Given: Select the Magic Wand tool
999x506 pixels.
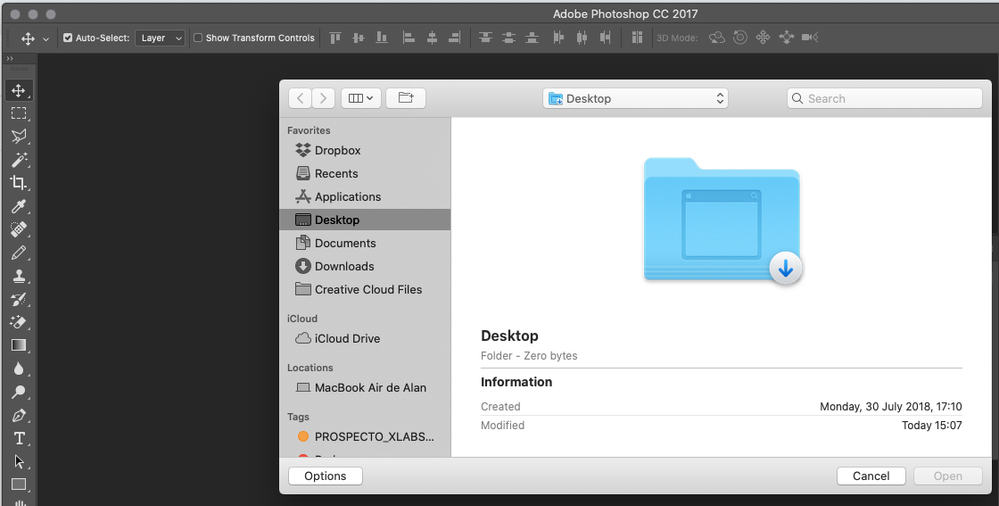Looking at the screenshot, I should [x=18, y=159].
